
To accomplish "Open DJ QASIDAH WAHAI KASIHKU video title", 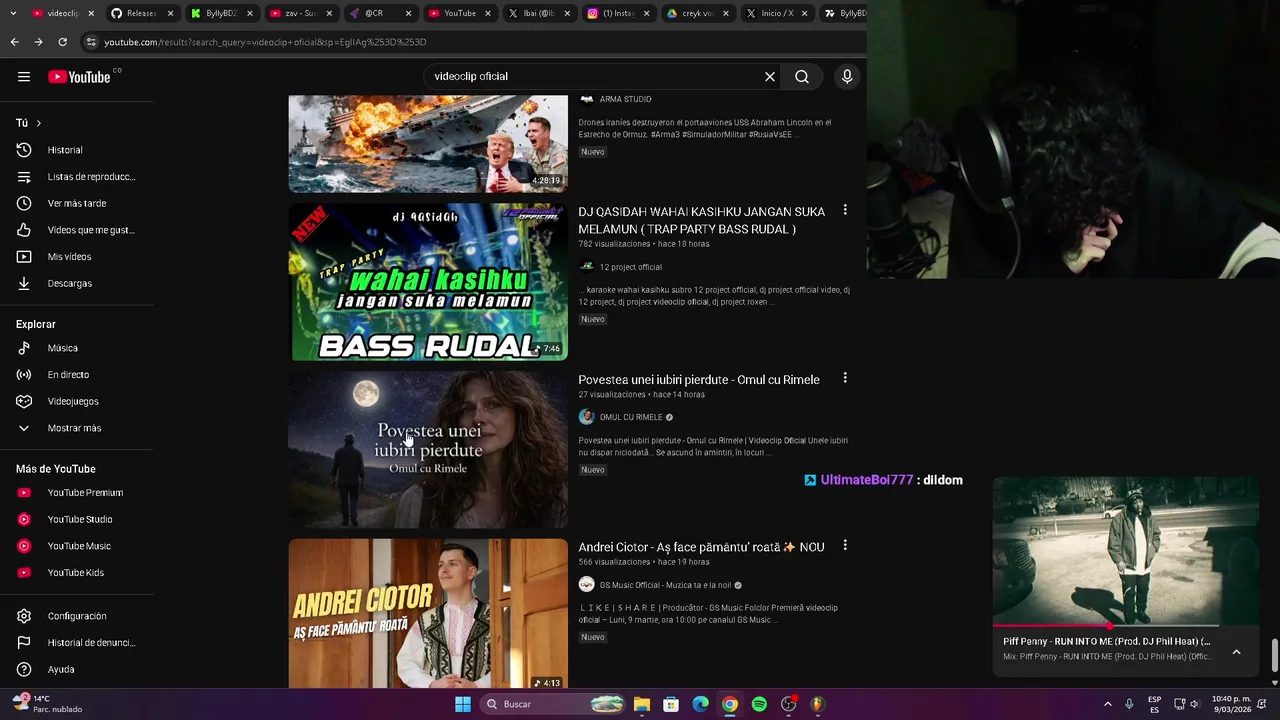I will [x=702, y=220].
